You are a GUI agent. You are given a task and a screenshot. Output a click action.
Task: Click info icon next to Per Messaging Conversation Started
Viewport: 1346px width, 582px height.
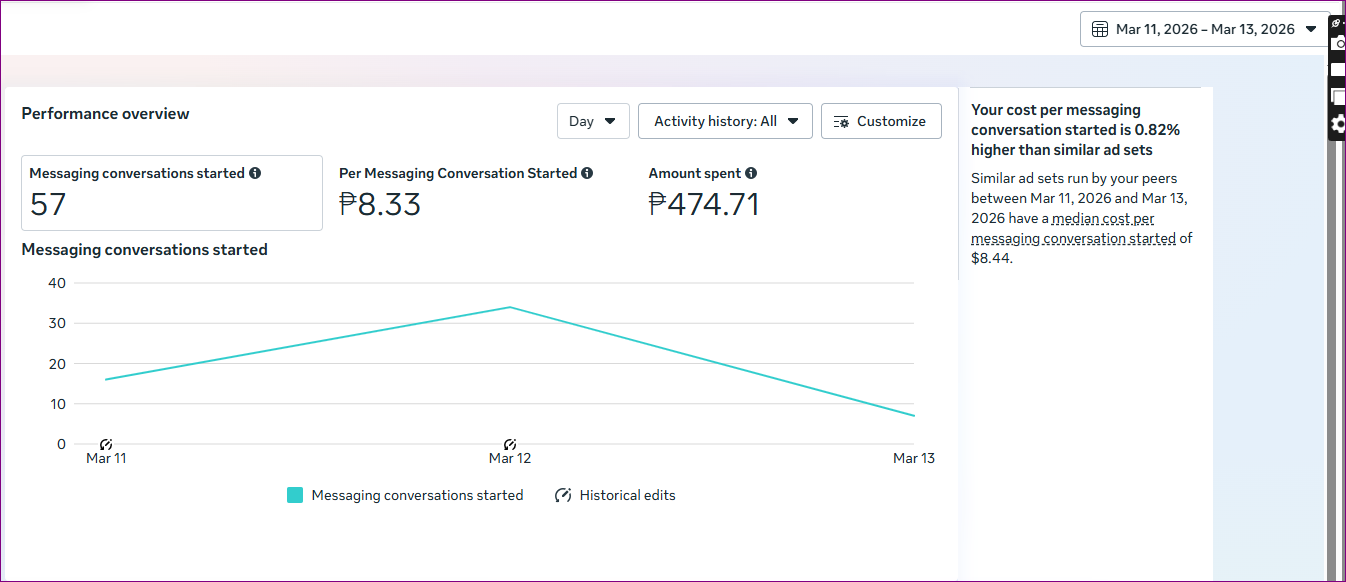coord(587,173)
